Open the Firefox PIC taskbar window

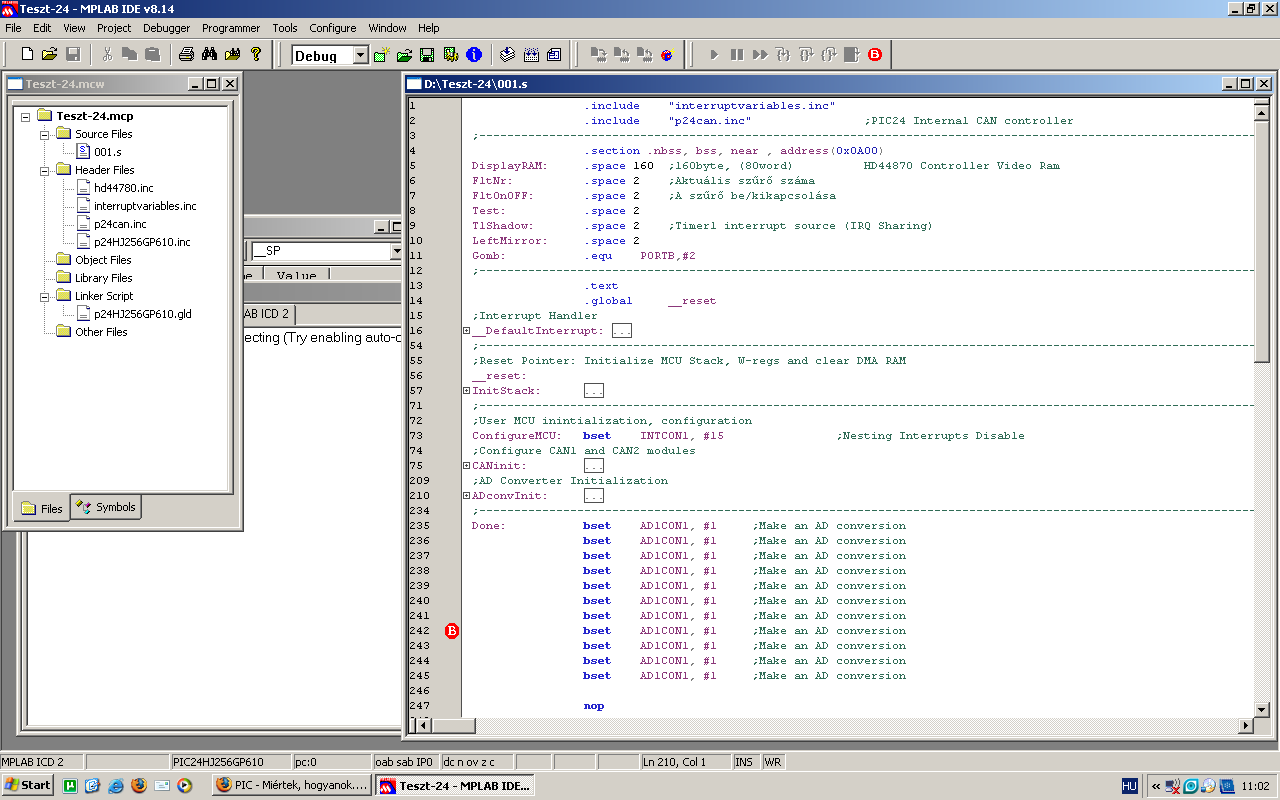pyautogui.click(x=292, y=785)
